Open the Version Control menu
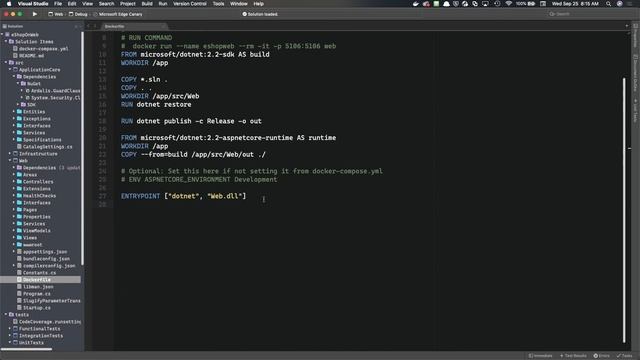 190,4
